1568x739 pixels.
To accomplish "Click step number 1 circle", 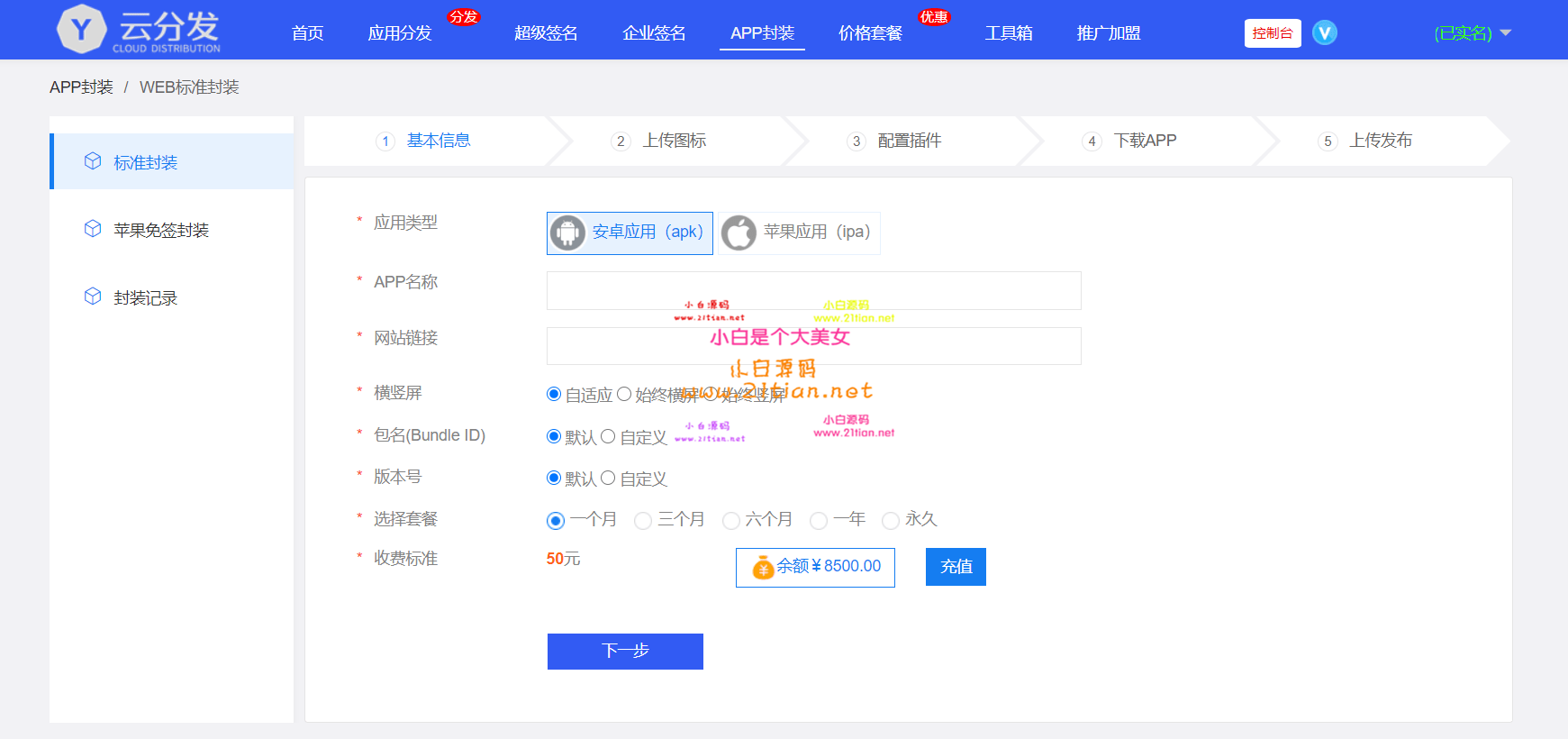I will (385, 141).
